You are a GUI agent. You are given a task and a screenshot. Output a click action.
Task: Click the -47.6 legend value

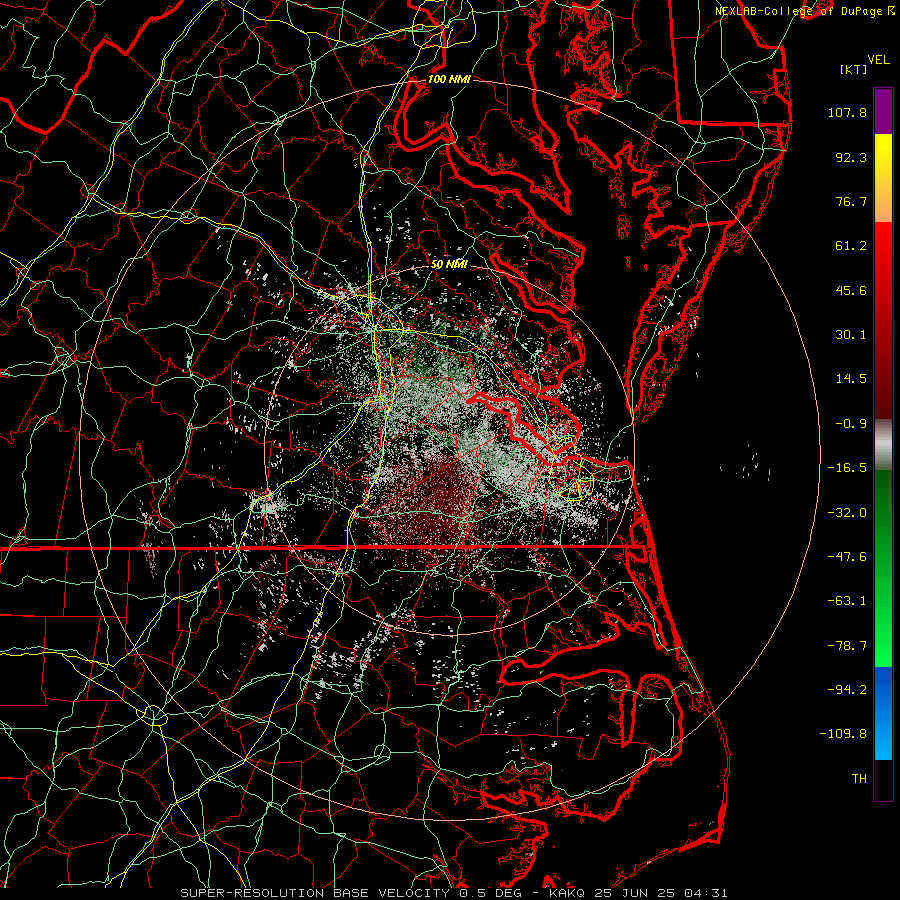click(x=847, y=557)
